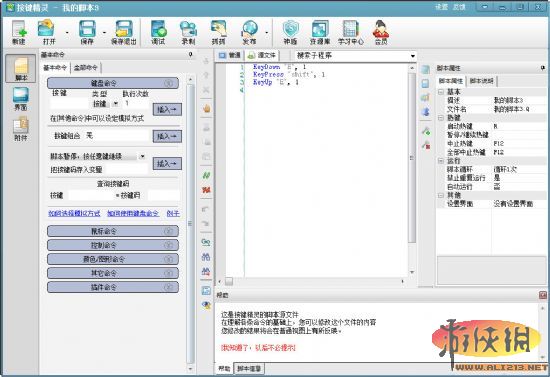
Task: Start recording with the 录制 icon
Action: pyautogui.click(x=188, y=32)
